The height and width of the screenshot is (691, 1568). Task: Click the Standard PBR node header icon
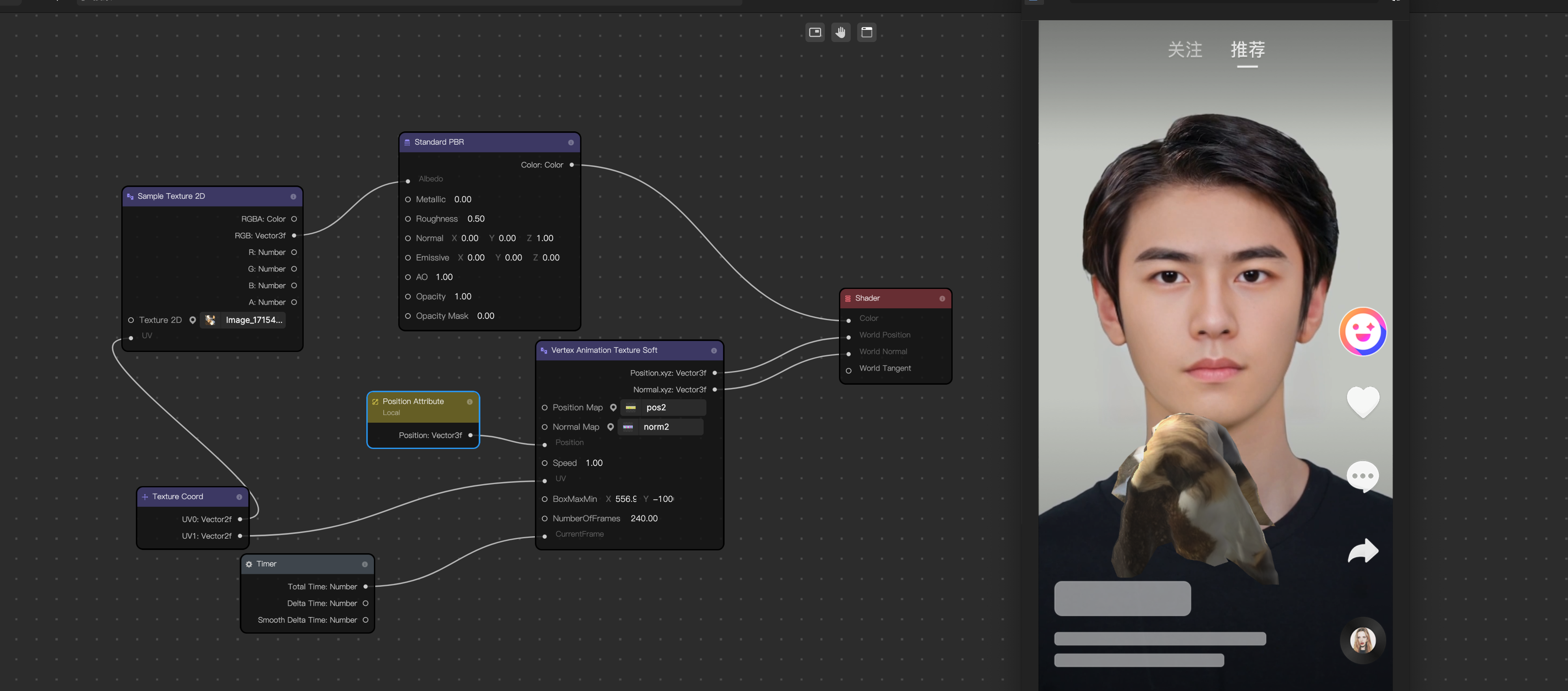[x=407, y=142]
